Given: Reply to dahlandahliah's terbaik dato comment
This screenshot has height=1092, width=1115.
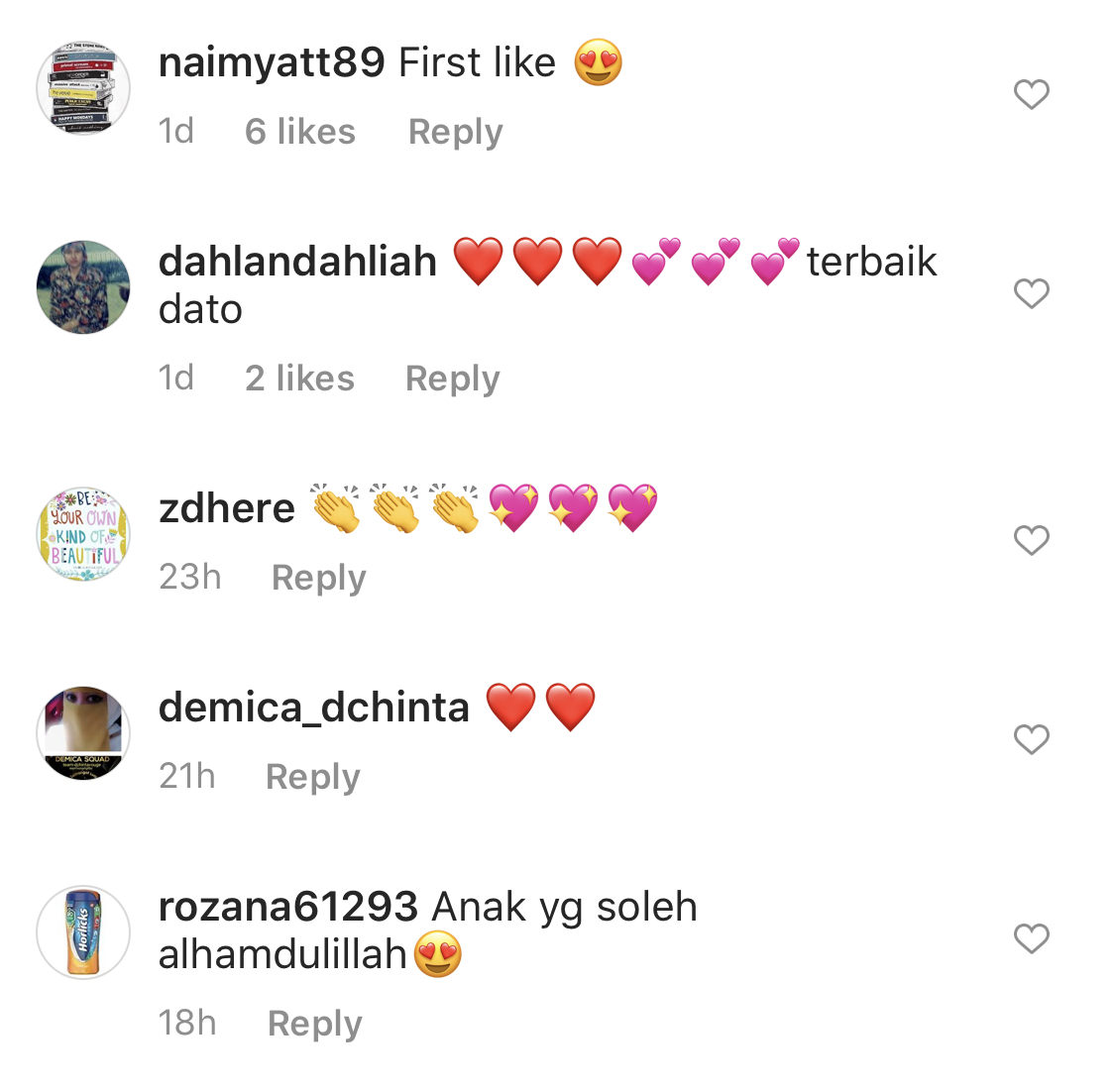Looking at the screenshot, I should point(452,379).
